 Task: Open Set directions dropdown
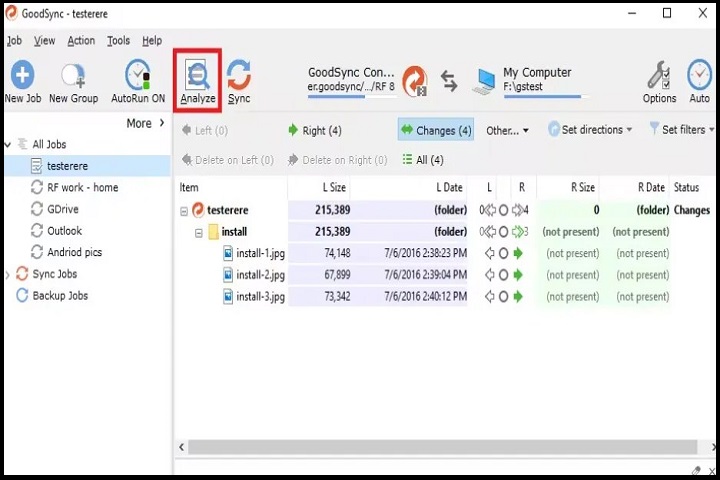(x=590, y=130)
